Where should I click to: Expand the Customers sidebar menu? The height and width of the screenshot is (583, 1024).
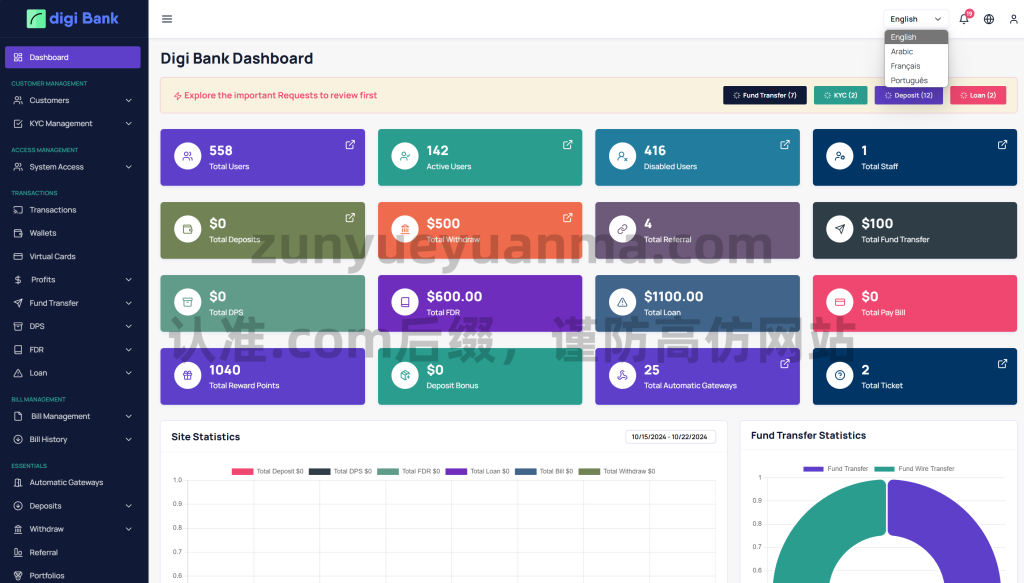click(72, 101)
